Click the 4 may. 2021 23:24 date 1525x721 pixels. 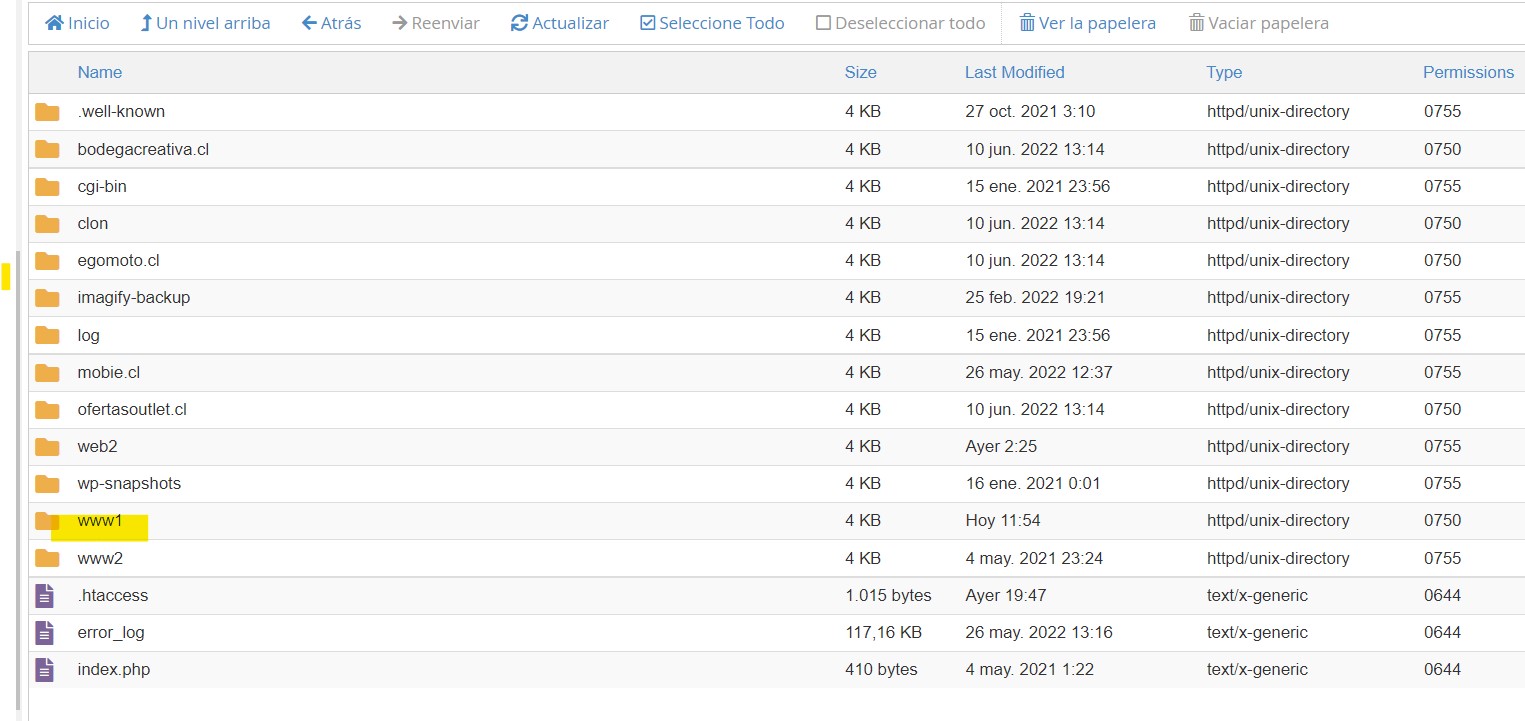tap(1034, 558)
